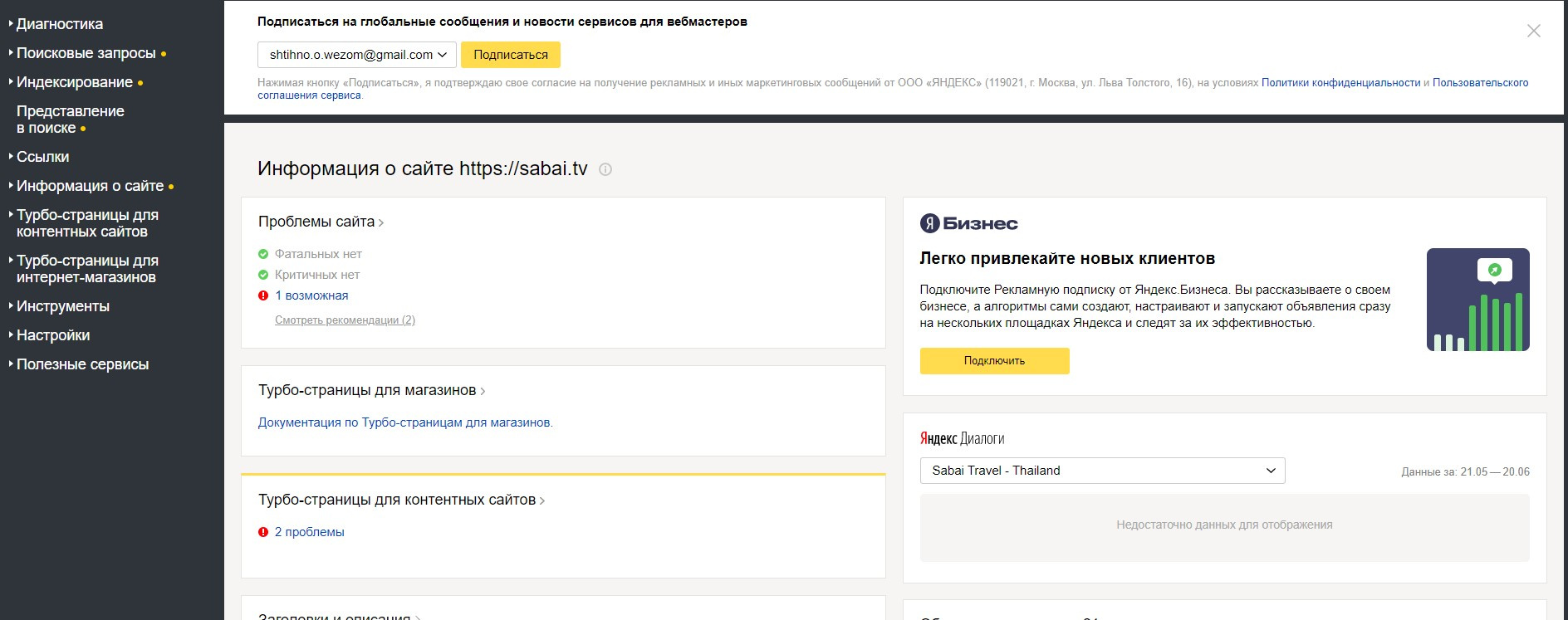
Task: Click the Яндекс Бизнес logo
Action: [x=968, y=223]
